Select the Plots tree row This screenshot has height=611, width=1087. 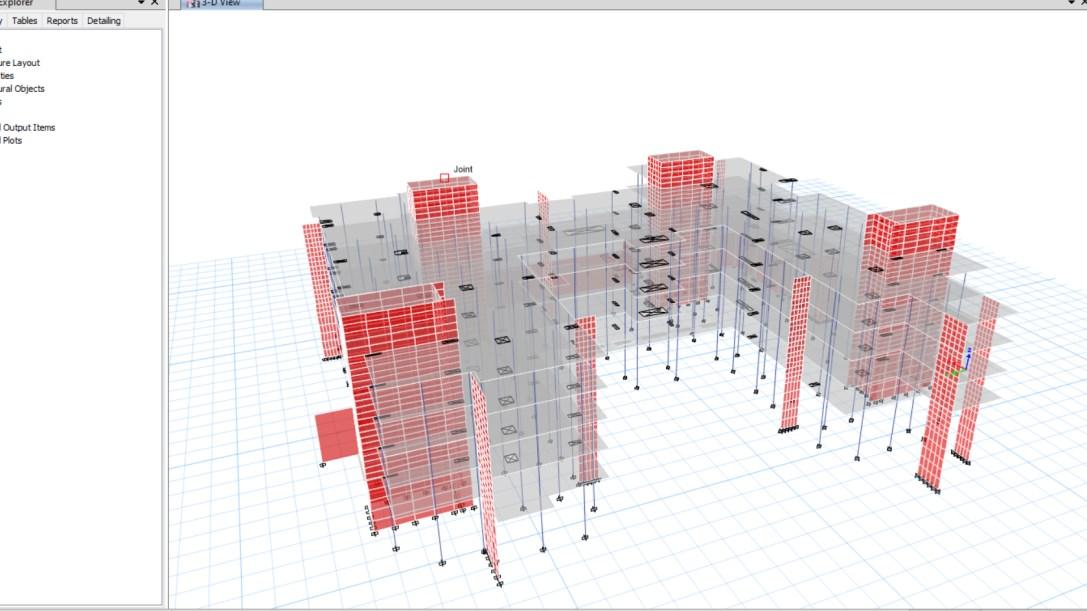coord(11,140)
